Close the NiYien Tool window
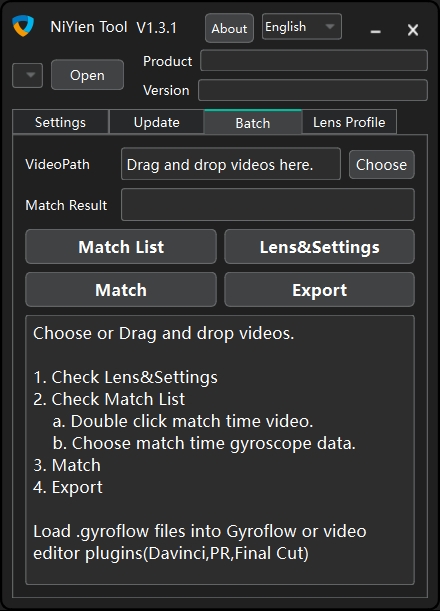 (413, 30)
